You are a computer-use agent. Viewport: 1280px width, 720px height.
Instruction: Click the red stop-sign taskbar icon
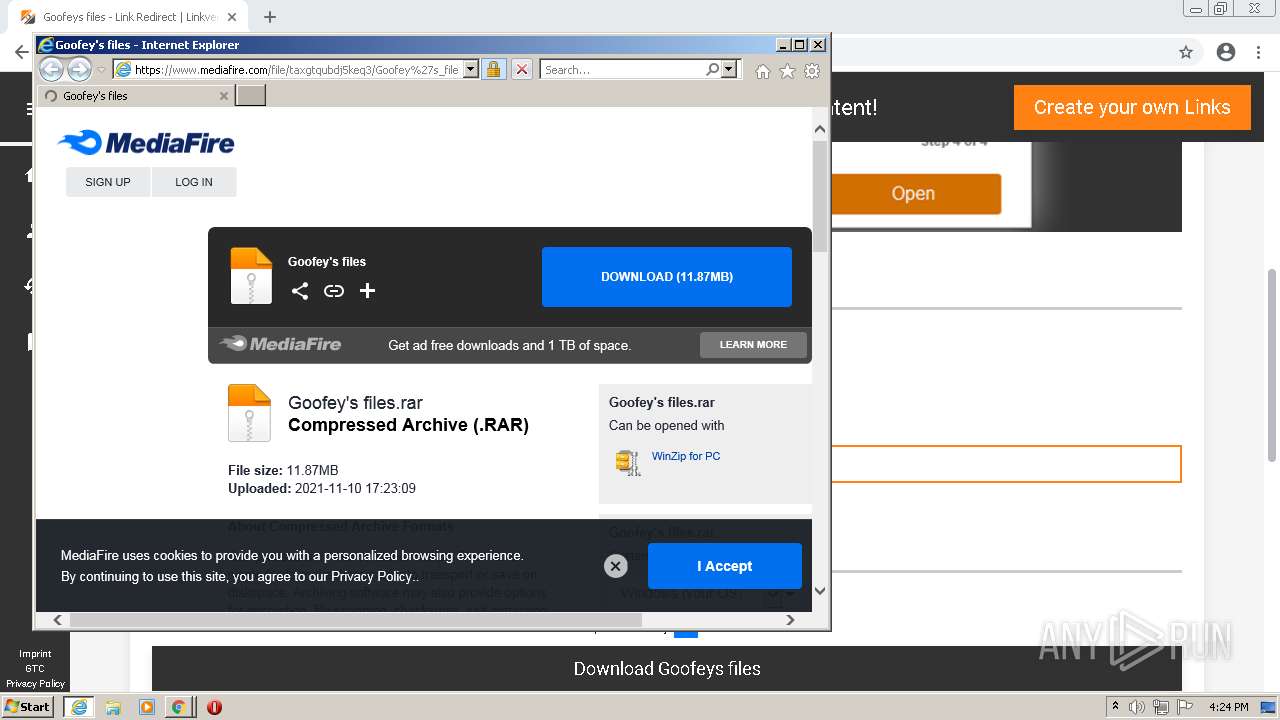214,707
